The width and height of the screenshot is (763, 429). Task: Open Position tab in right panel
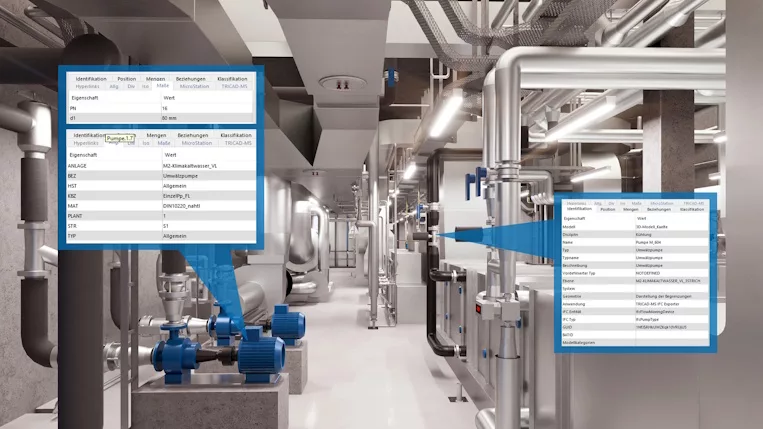click(607, 209)
